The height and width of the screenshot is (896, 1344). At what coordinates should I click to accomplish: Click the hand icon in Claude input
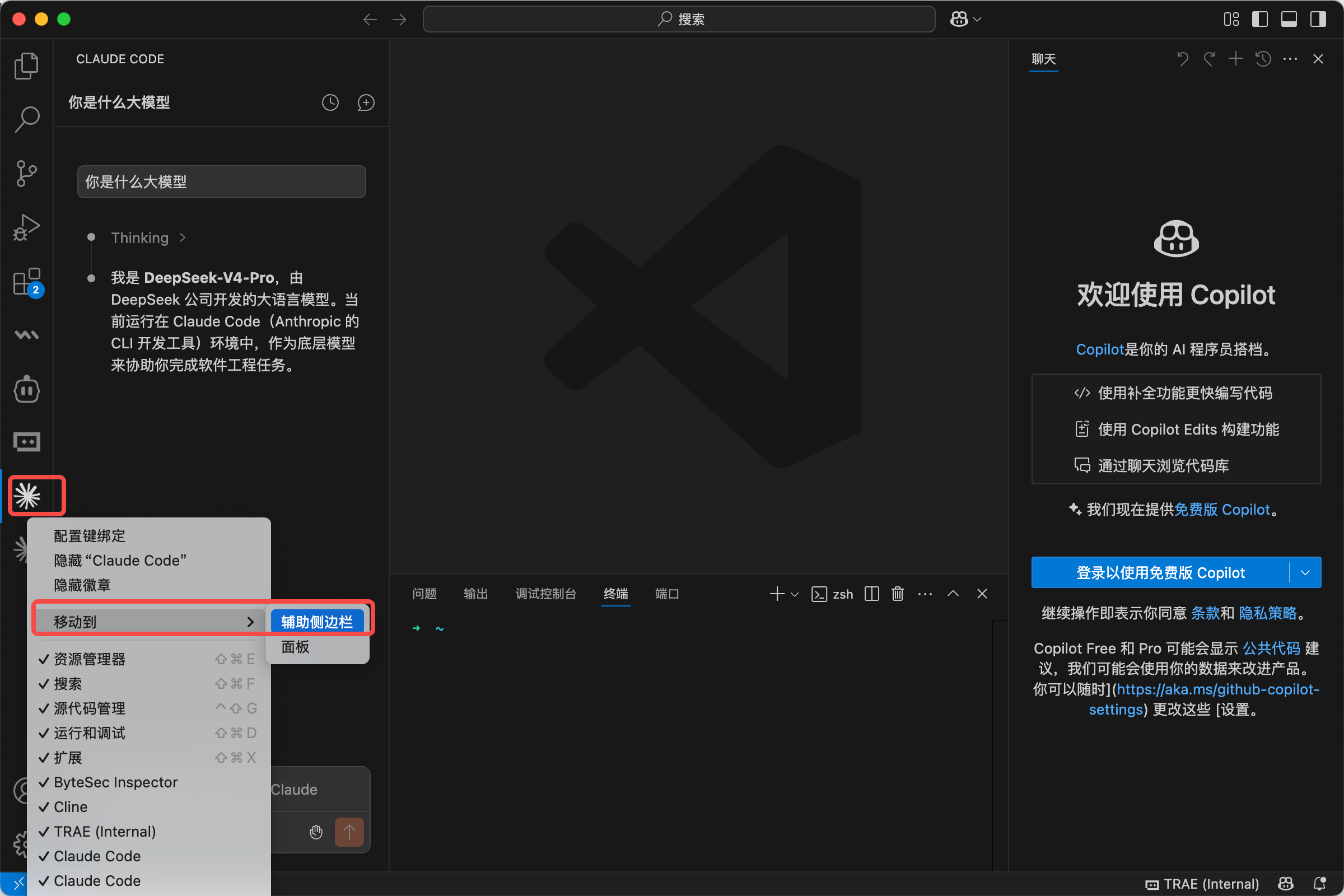[x=316, y=832]
